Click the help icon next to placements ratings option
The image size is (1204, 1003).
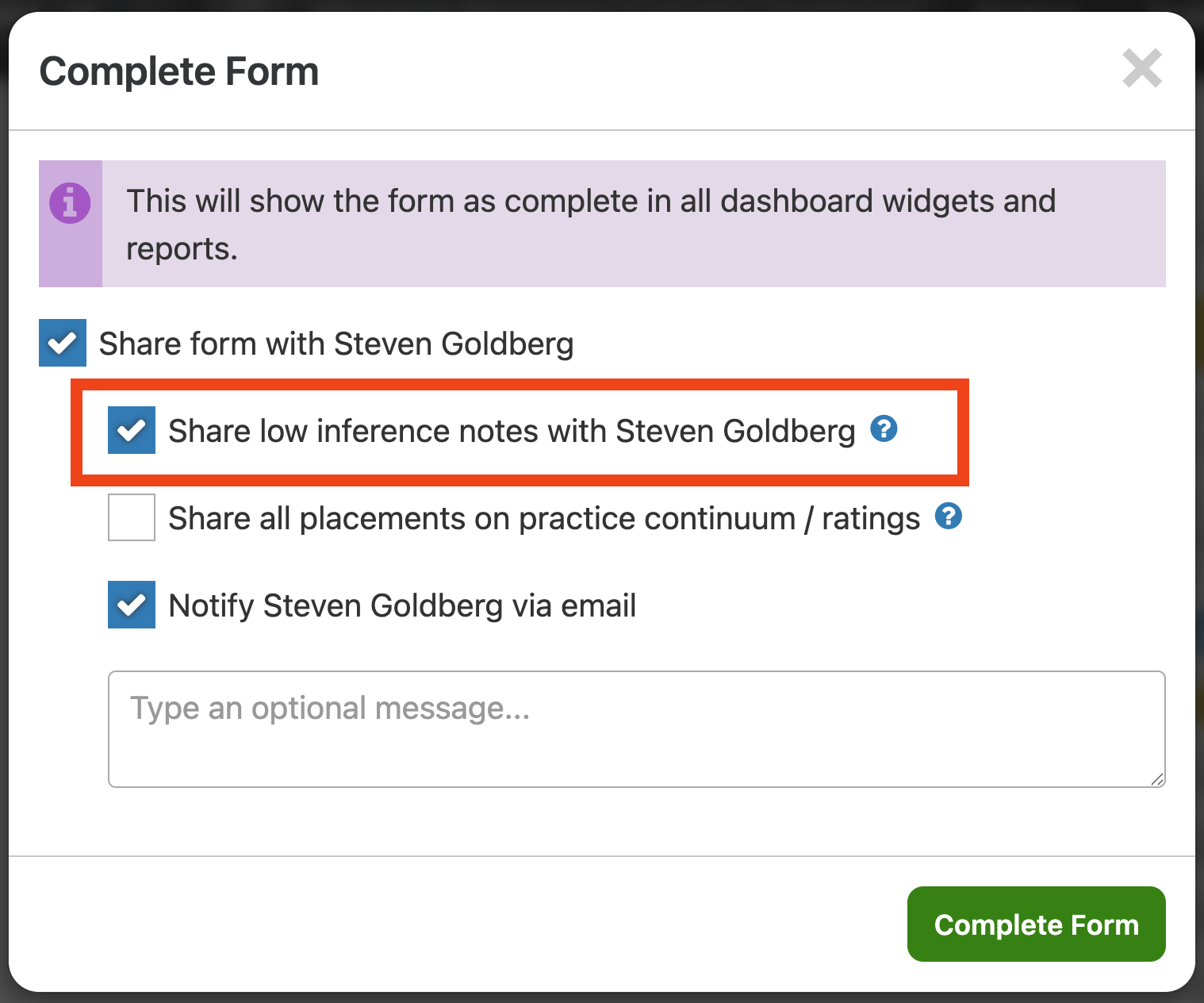click(949, 517)
